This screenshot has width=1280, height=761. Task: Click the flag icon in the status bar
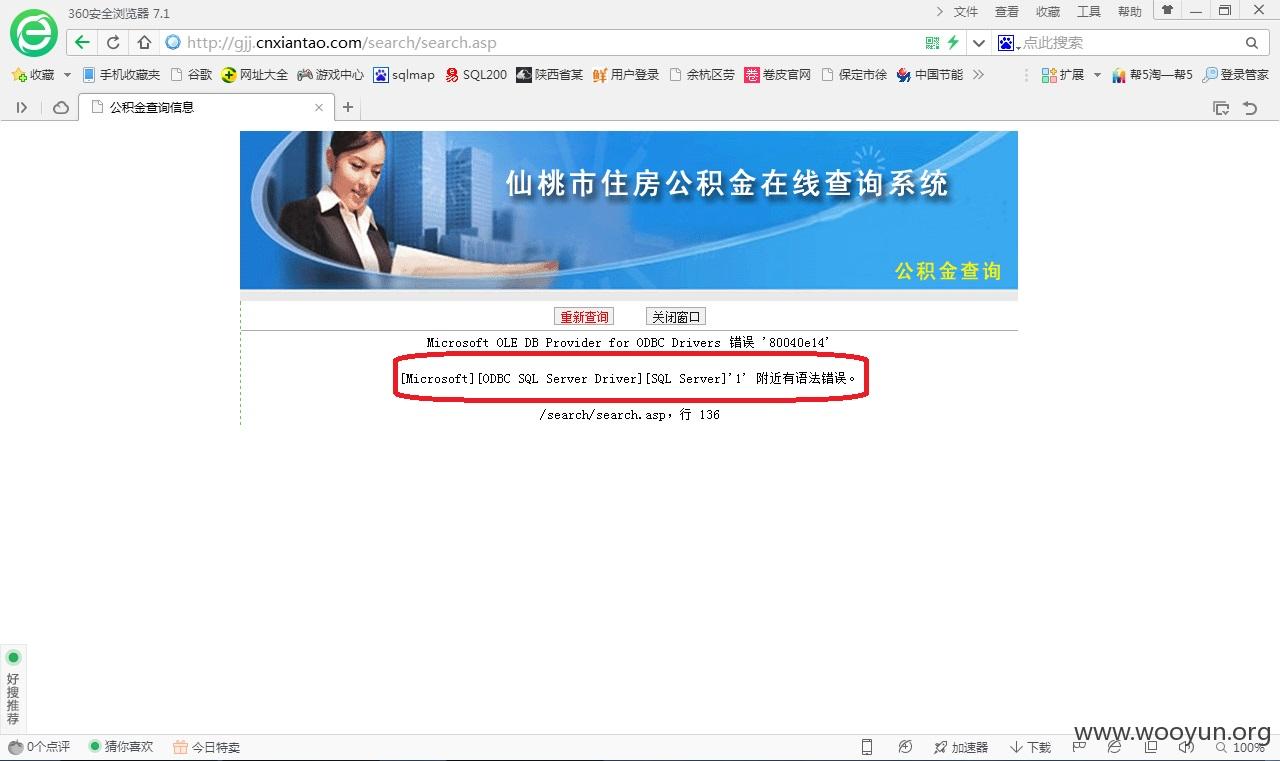click(x=1079, y=746)
